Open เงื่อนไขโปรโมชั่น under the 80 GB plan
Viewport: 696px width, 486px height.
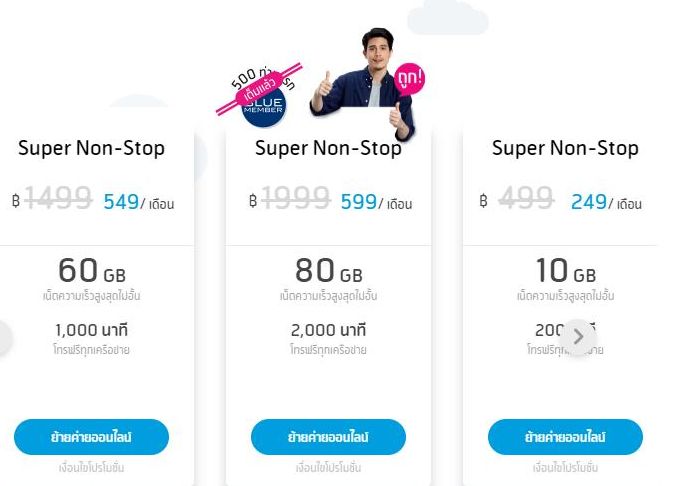pyautogui.click(x=328, y=468)
